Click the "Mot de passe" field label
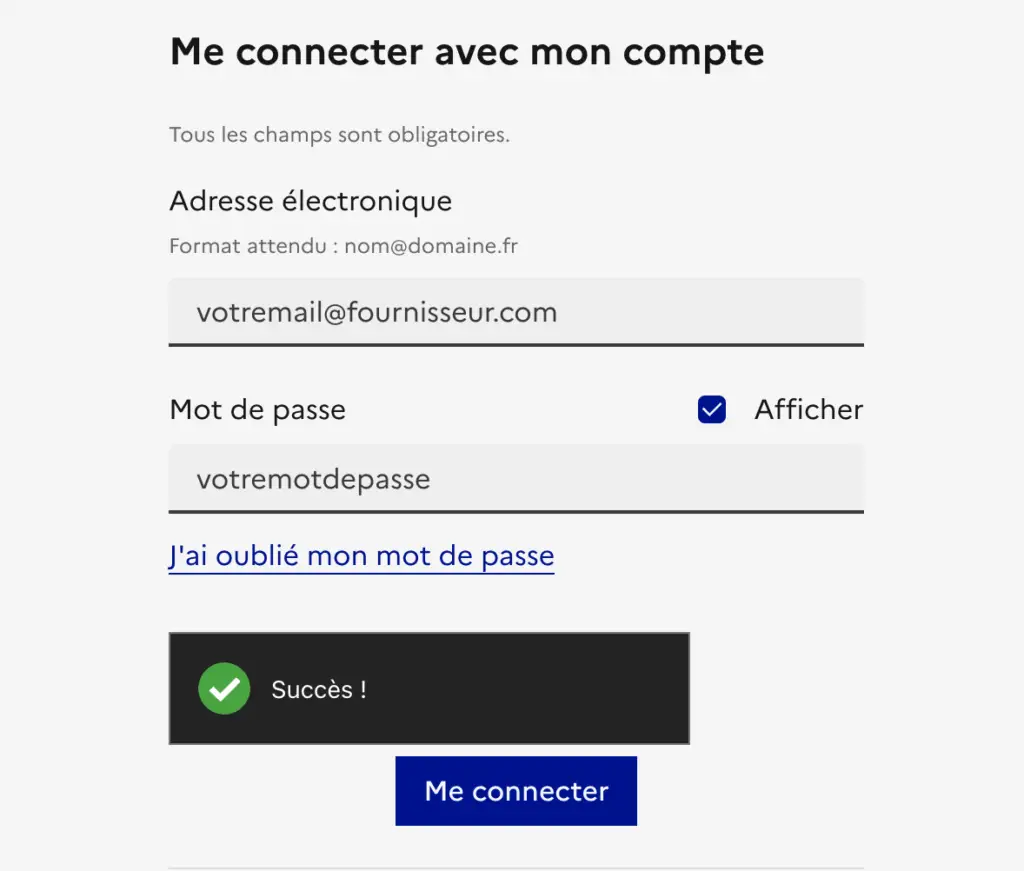 pyautogui.click(x=257, y=410)
